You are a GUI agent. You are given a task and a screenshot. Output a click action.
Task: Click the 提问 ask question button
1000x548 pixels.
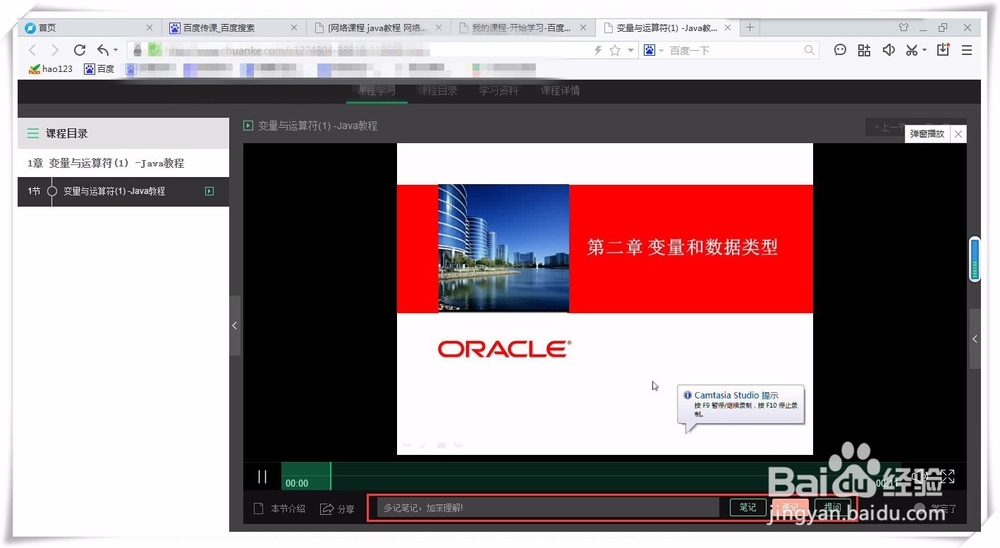point(832,507)
